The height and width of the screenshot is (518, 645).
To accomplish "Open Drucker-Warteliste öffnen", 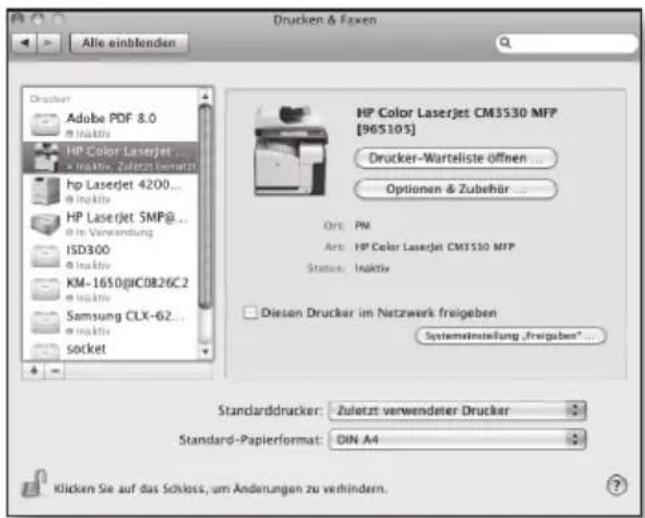I will pyautogui.click(x=455, y=158).
